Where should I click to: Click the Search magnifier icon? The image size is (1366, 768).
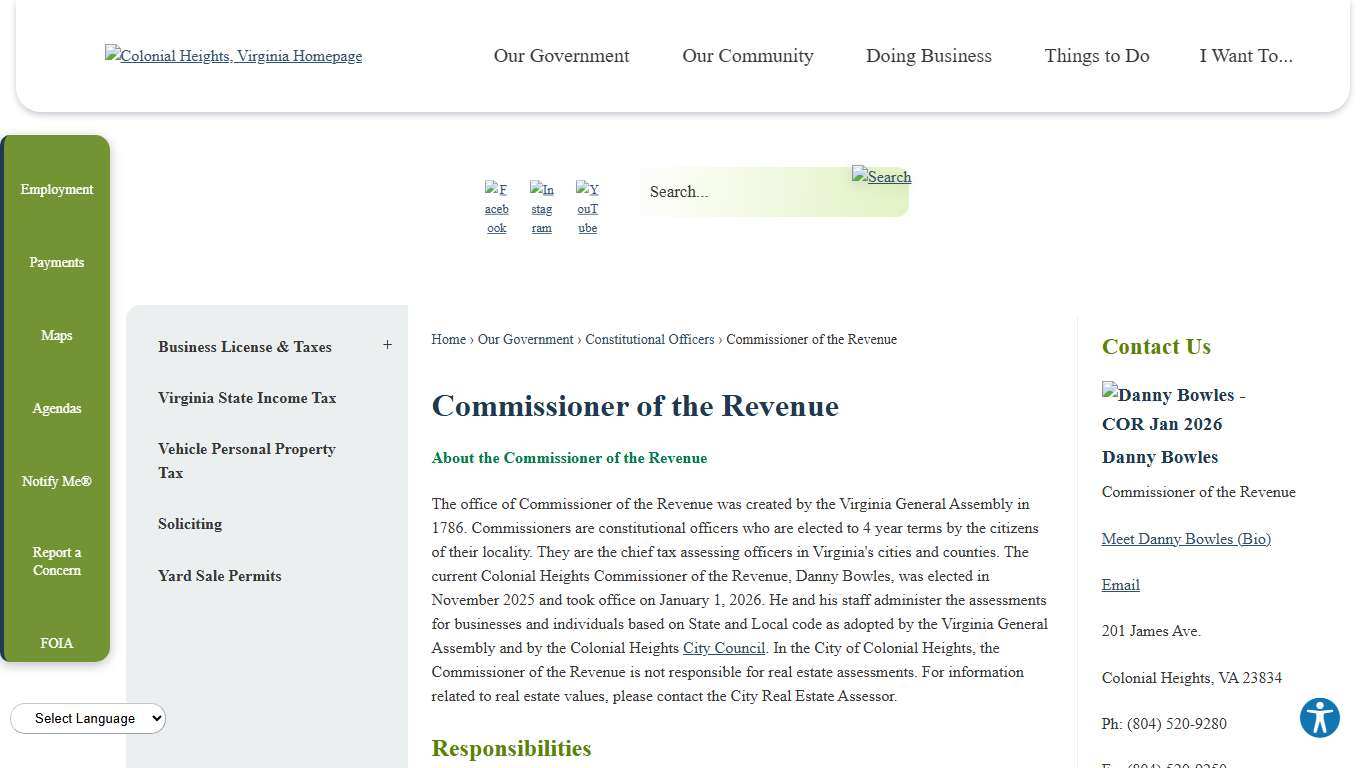pyautogui.click(x=881, y=177)
